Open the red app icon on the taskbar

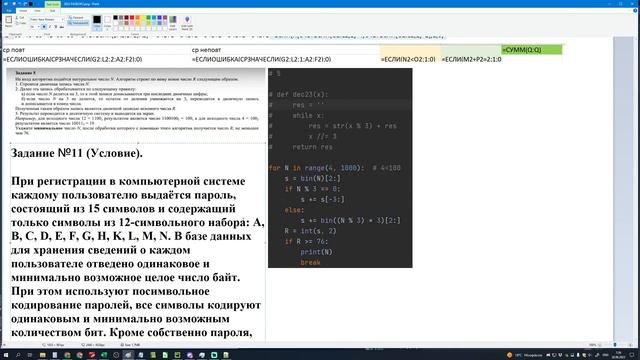point(91,355)
